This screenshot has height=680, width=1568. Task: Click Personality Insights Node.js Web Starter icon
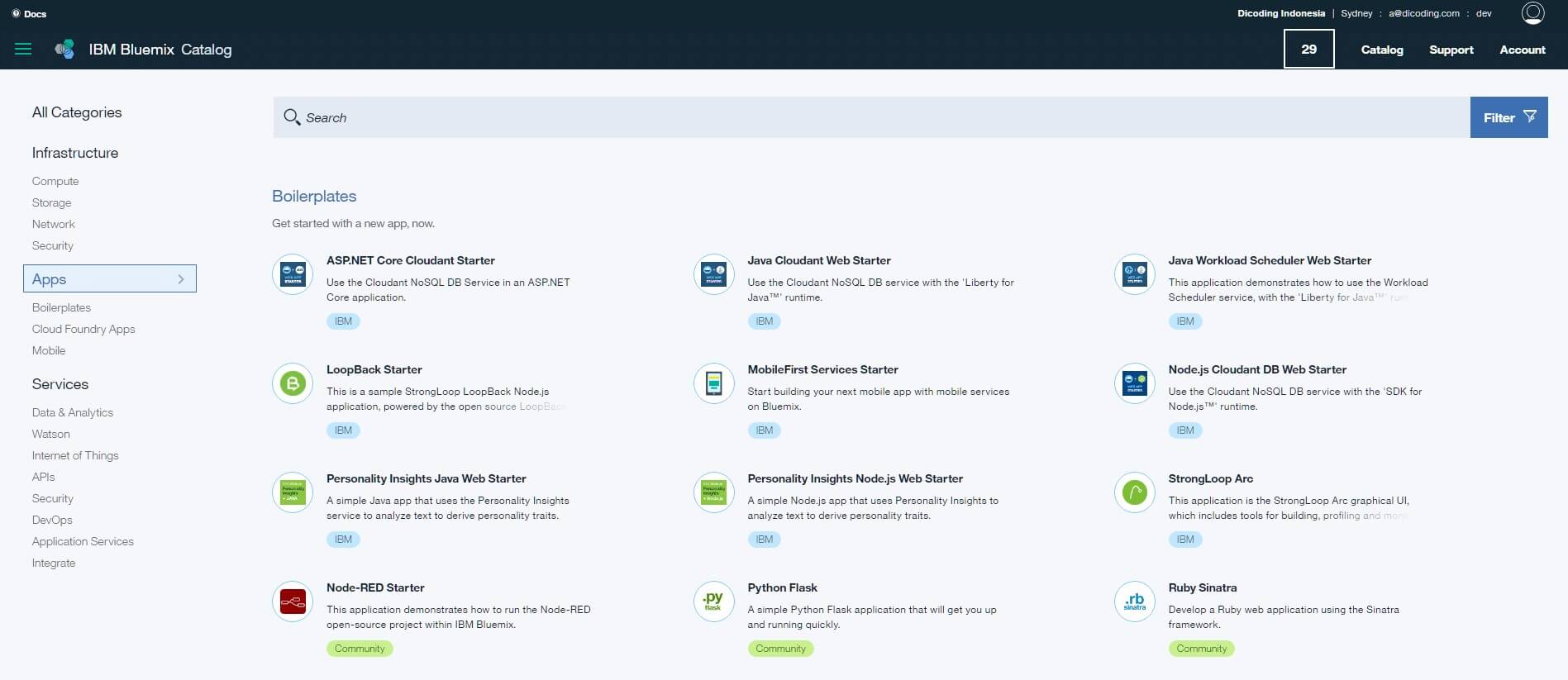(713, 492)
